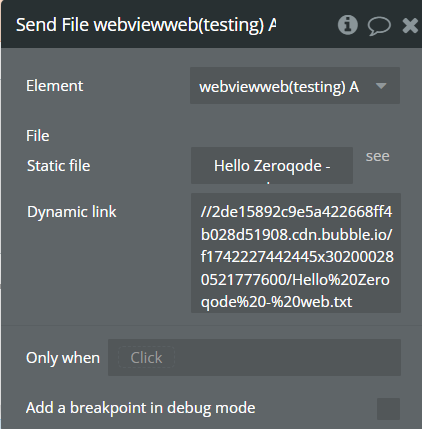Click the Dynamic link label

click(72, 212)
